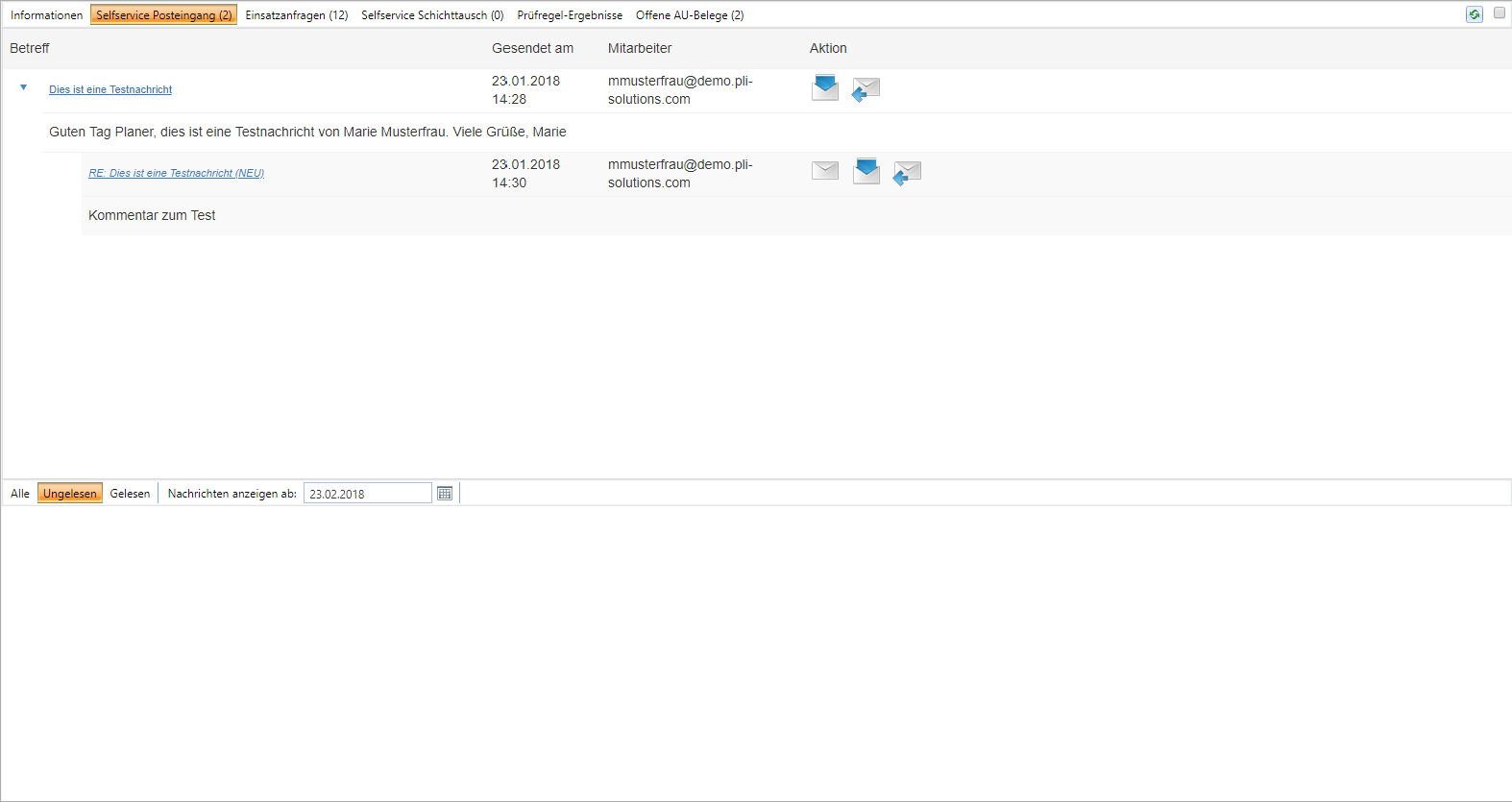Open link Dies ist eine Testnachricht

110,89
